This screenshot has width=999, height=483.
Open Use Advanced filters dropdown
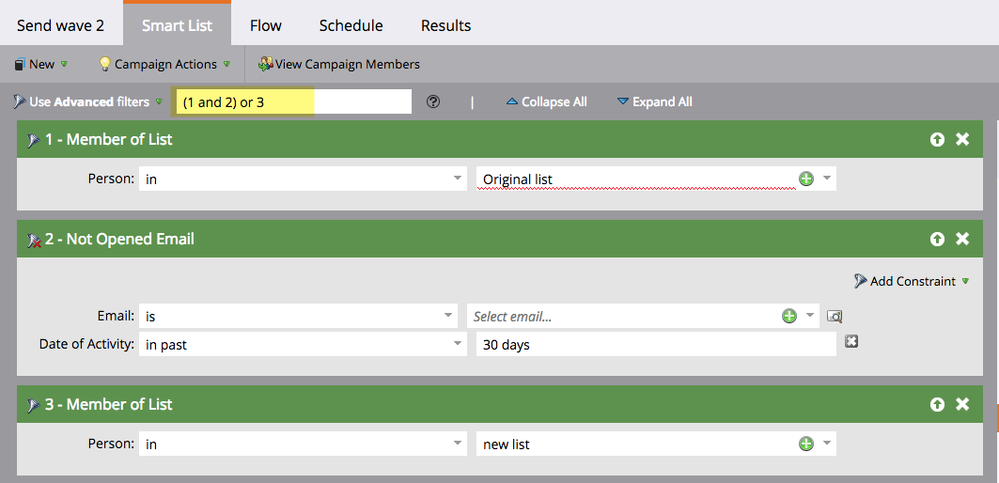[88, 102]
